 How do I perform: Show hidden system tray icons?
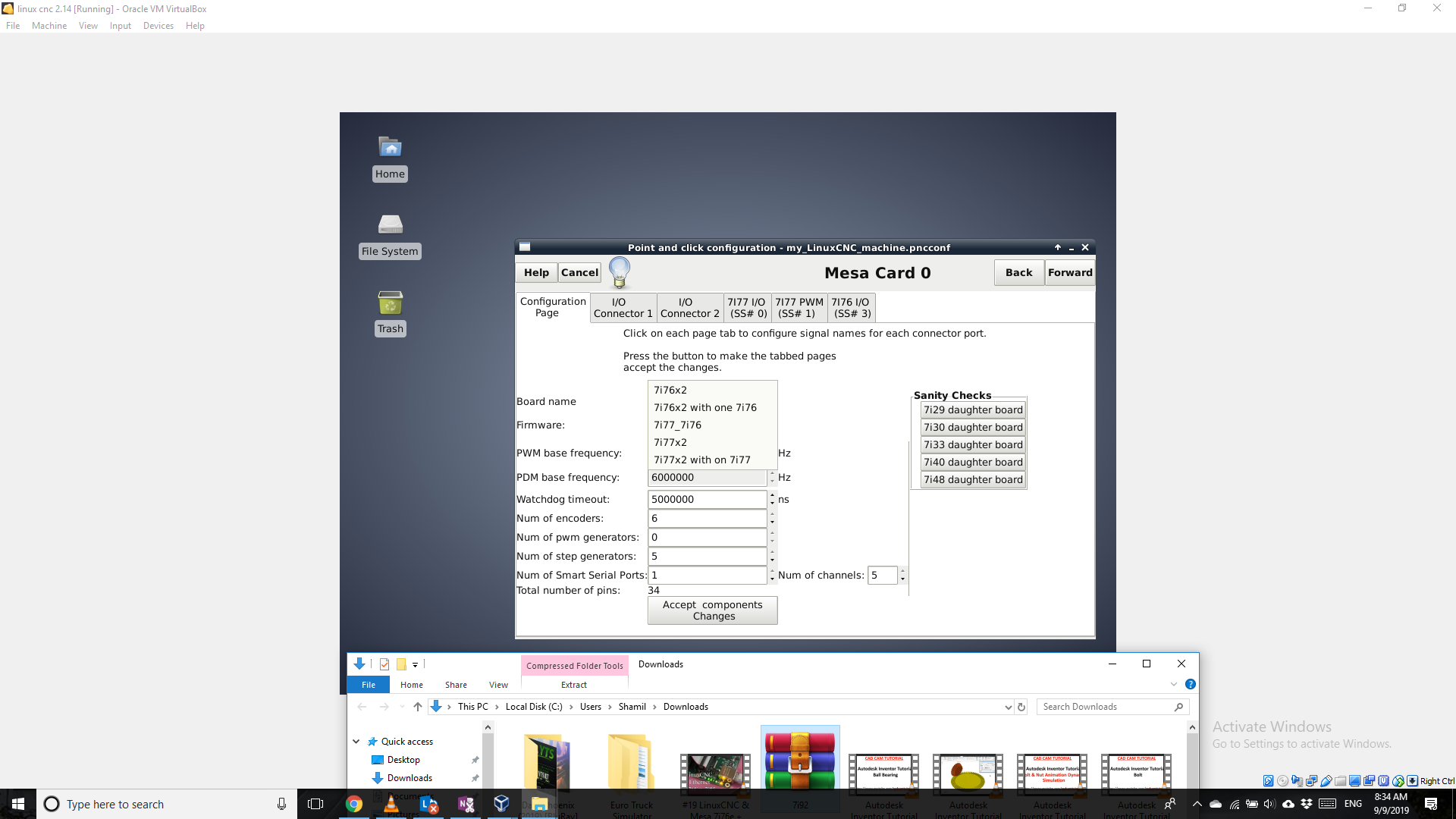[x=1197, y=804]
